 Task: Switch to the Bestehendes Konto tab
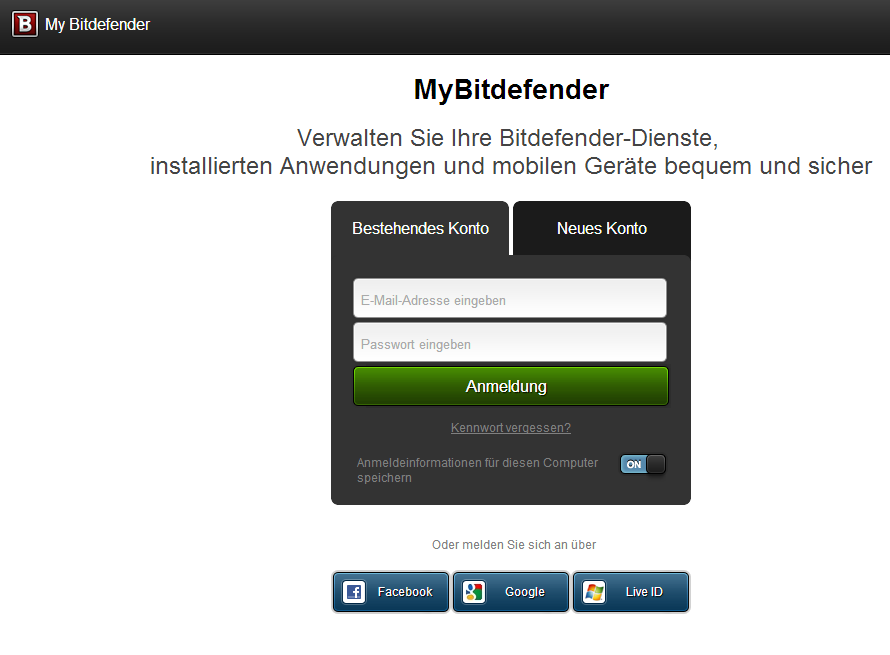coord(420,228)
